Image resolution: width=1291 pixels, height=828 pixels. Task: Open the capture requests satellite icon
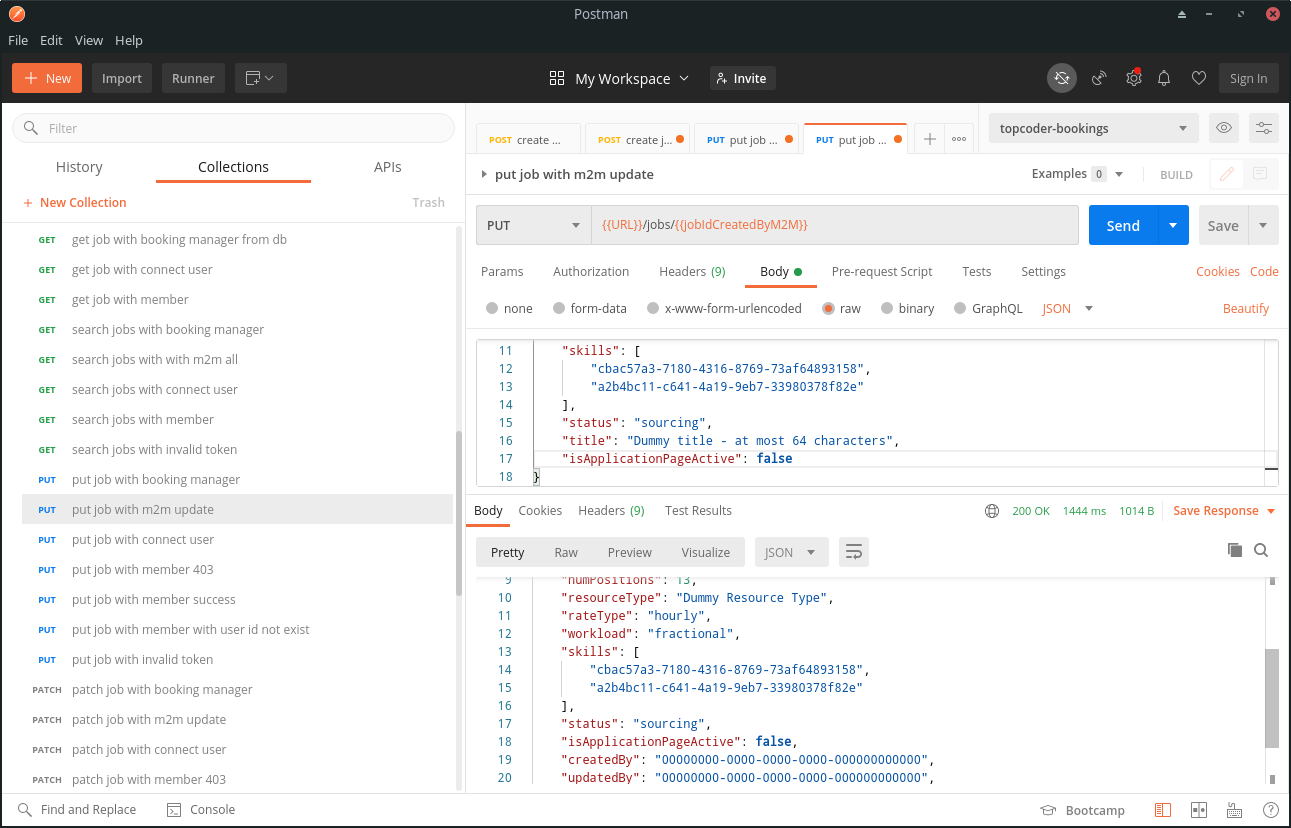(1099, 78)
